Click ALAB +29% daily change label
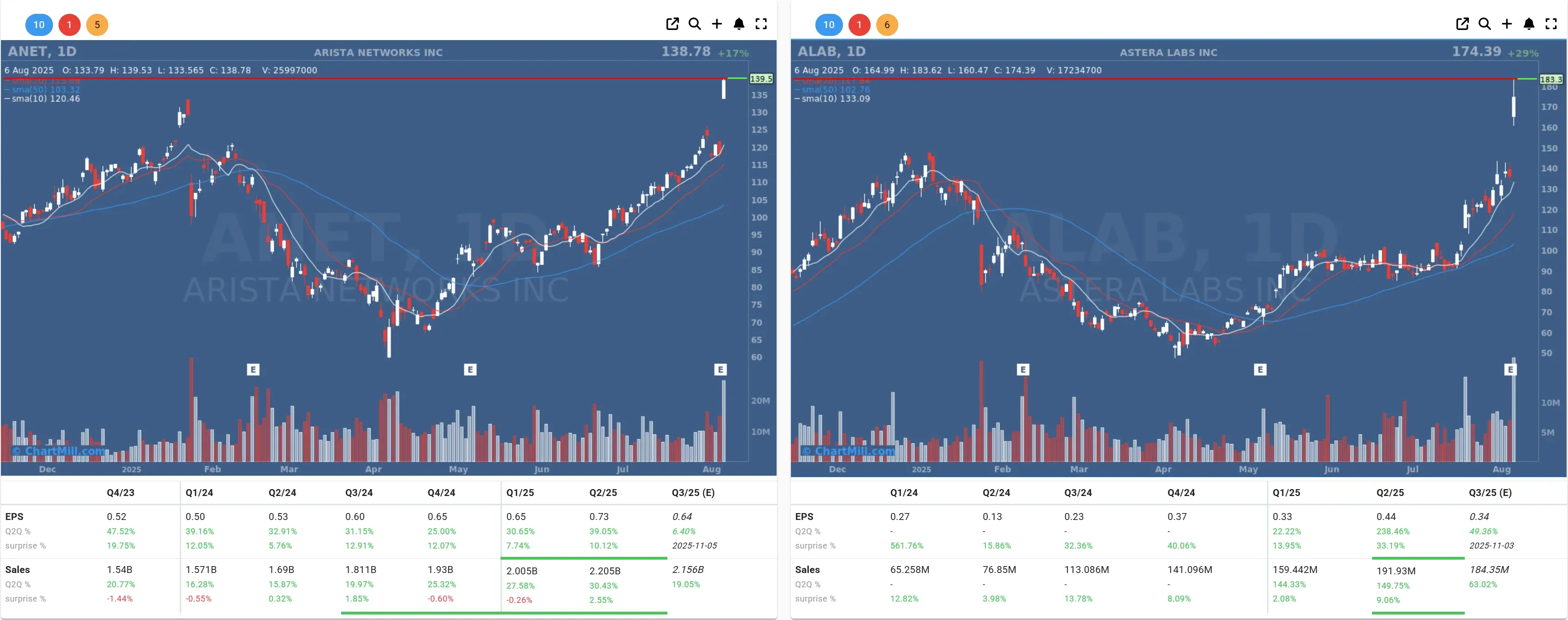1568x620 pixels. [1524, 53]
